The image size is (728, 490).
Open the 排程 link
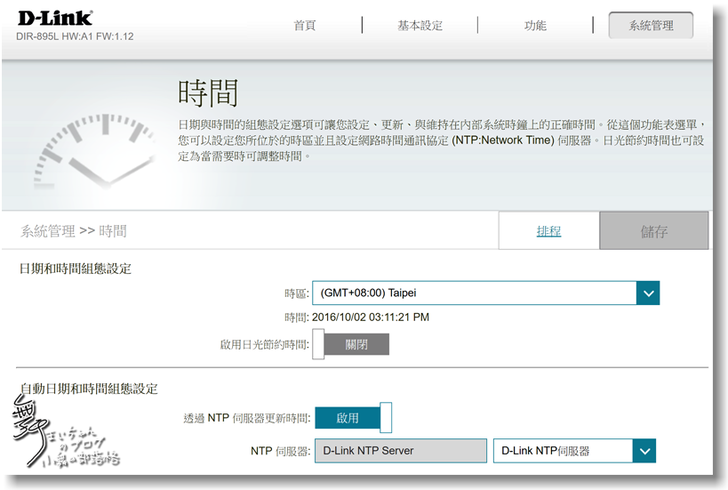[x=548, y=231]
